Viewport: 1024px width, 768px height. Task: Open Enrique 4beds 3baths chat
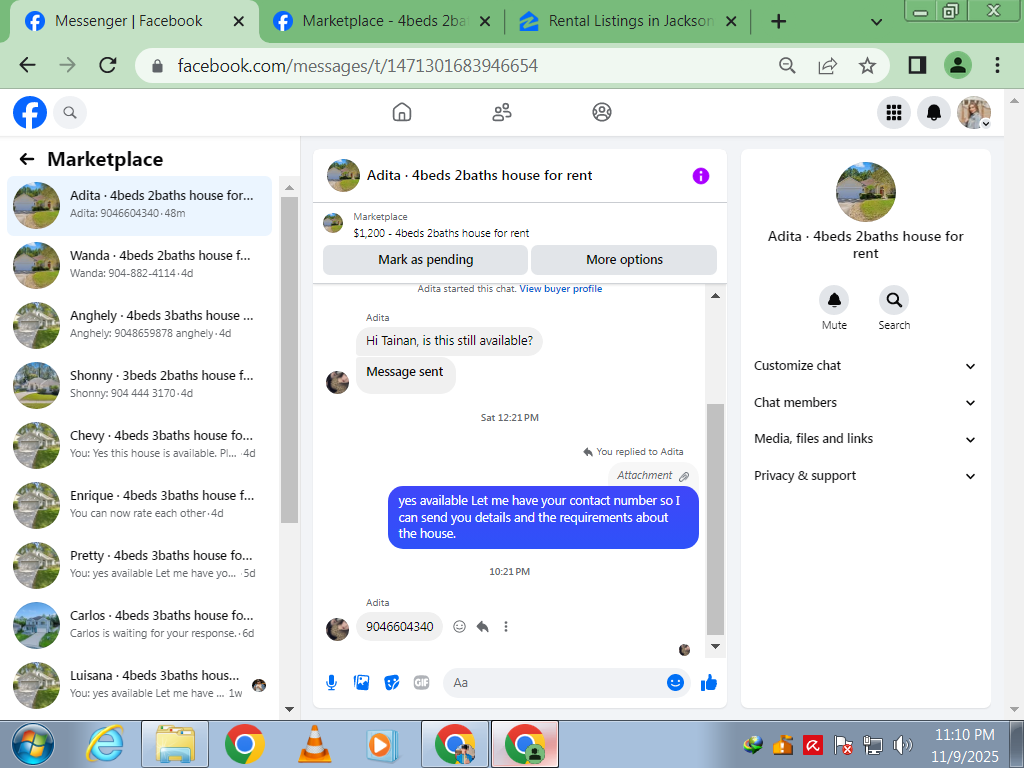[140, 505]
